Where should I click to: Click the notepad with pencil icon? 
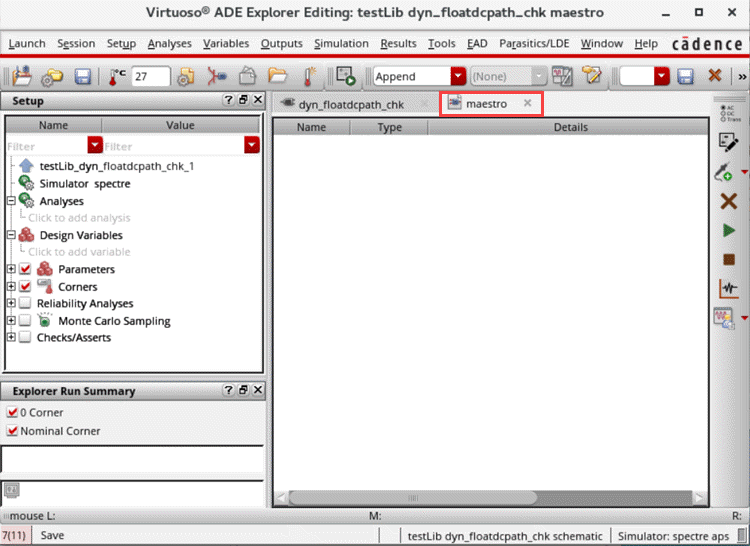592,76
